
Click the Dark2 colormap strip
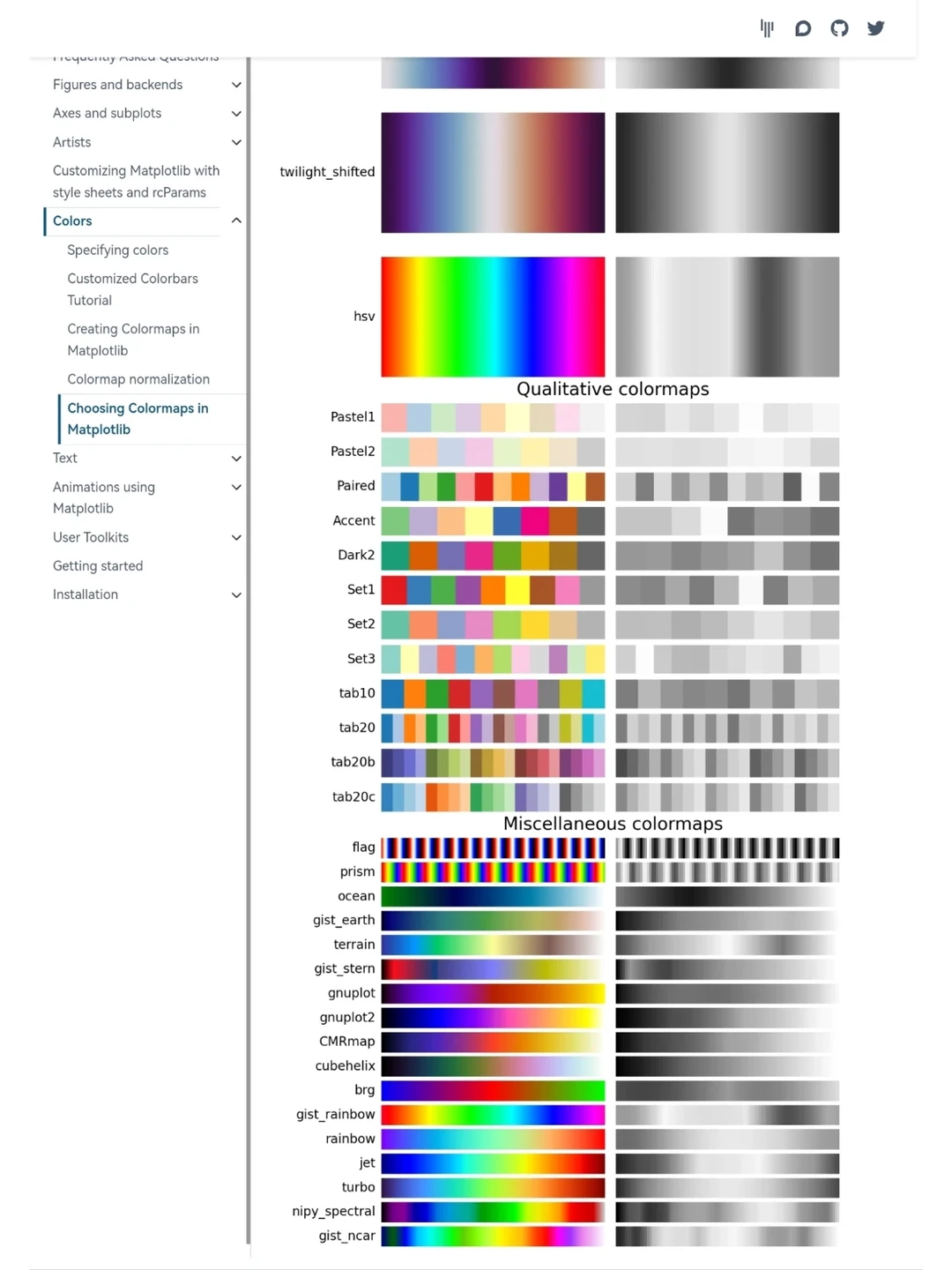click(493, 556)
